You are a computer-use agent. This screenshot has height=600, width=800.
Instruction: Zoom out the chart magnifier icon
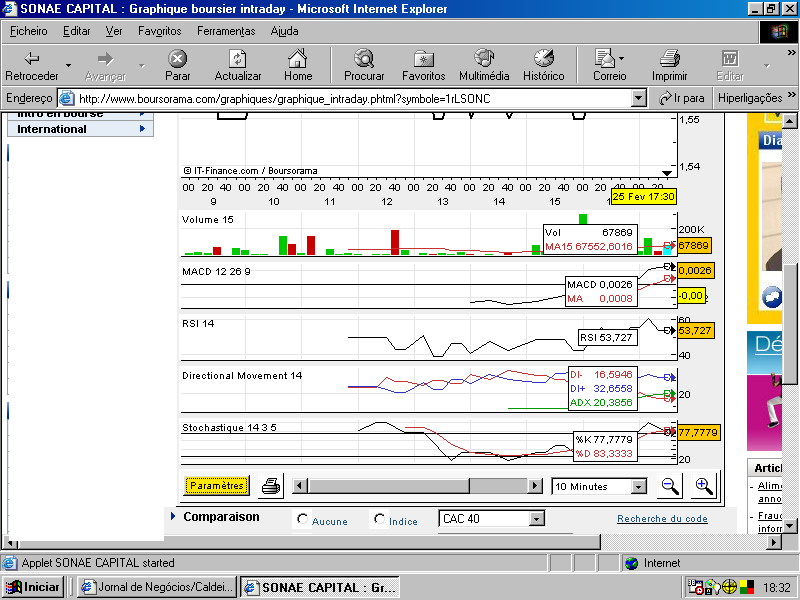click(669, 486)
